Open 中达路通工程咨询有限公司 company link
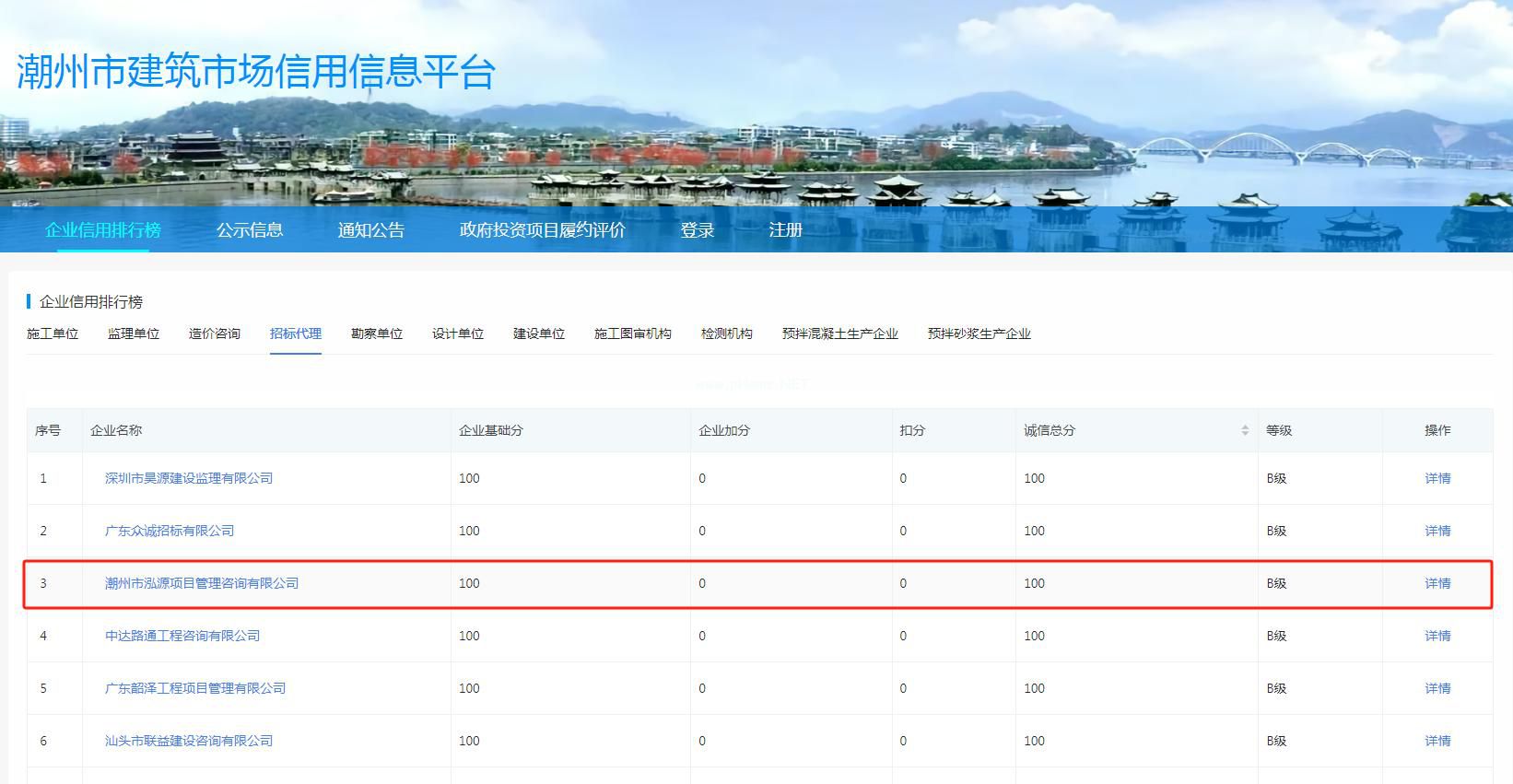Viewport: 1513px width, 784px height. coord(182,636)
